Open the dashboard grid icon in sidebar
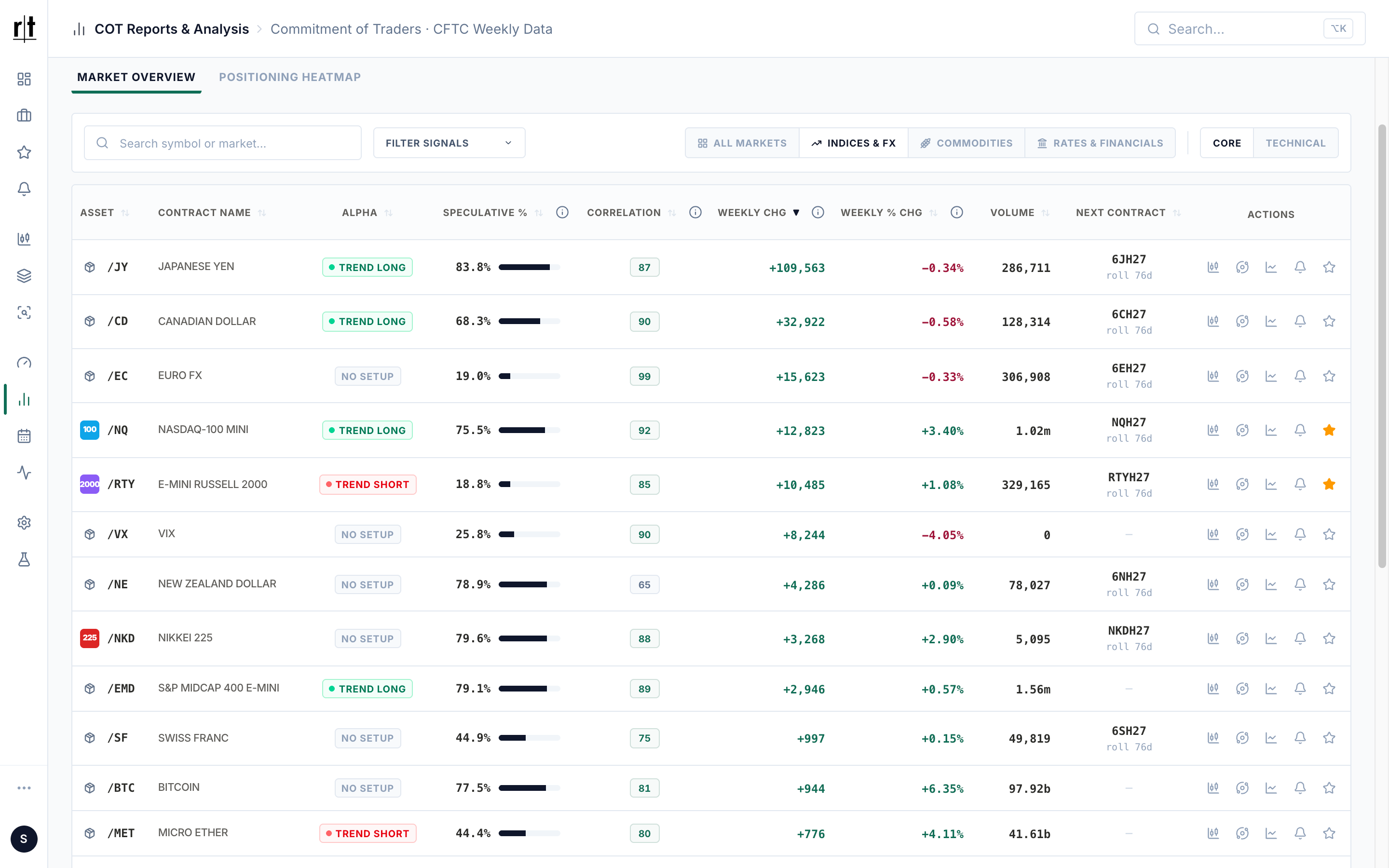This screenshot has height=868, width=1389. (x=24, y=79)
